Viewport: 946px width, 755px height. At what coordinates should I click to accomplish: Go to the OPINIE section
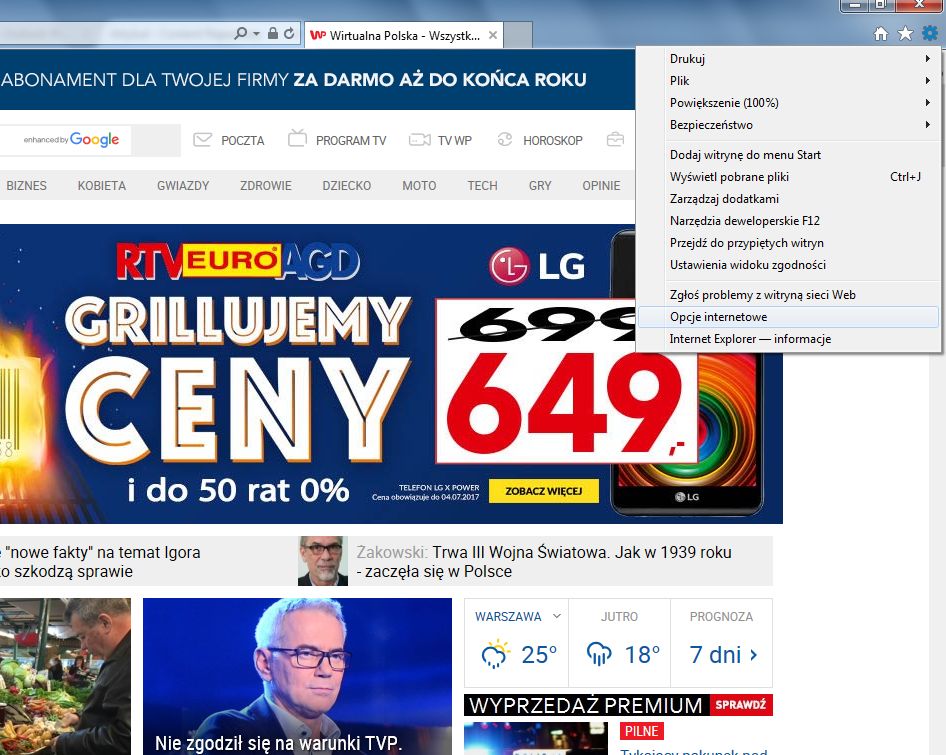pos(601,185)
